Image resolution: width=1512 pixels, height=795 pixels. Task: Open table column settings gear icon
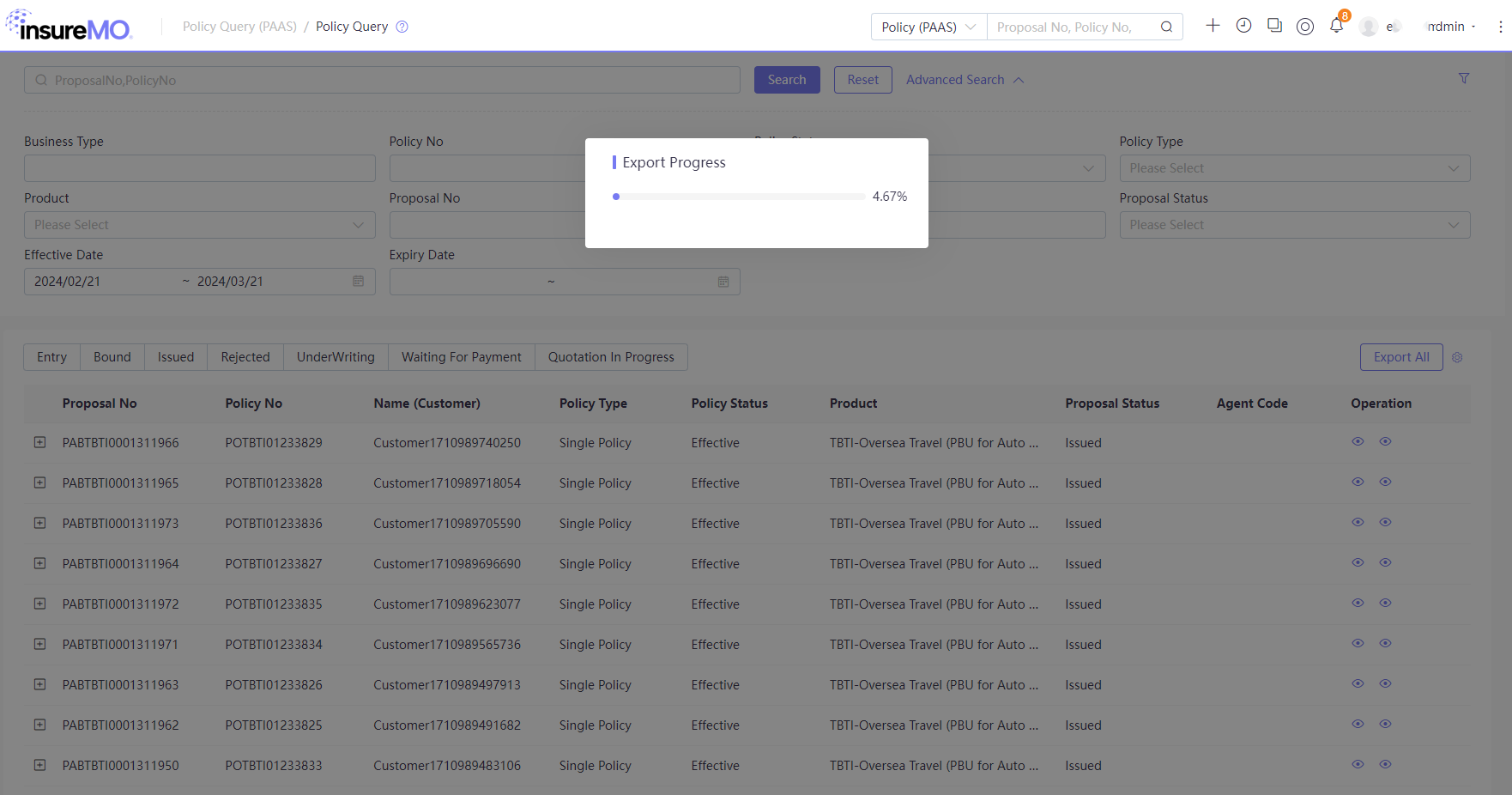(x=1457, y=357)
